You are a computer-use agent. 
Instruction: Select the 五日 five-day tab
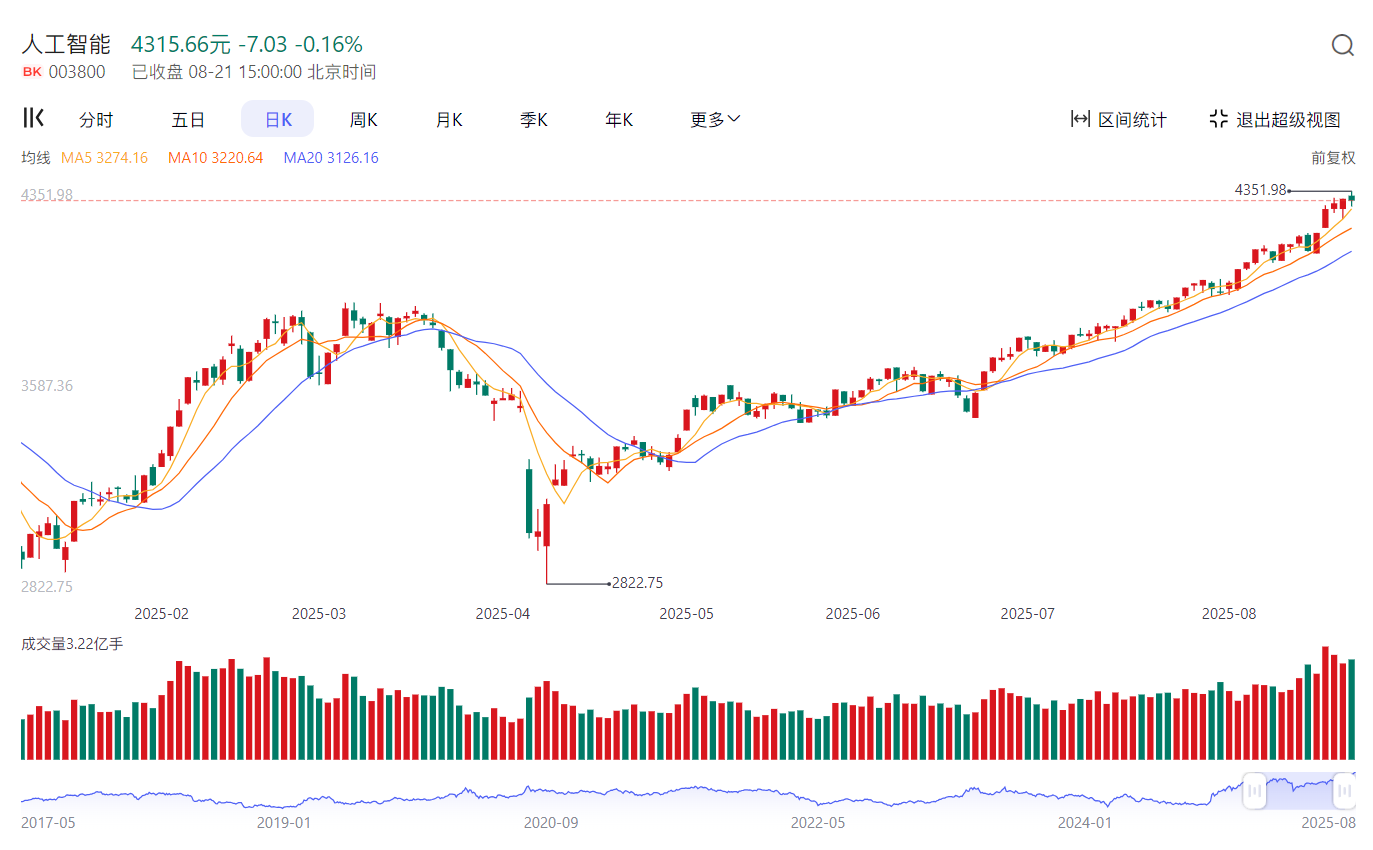188,120
